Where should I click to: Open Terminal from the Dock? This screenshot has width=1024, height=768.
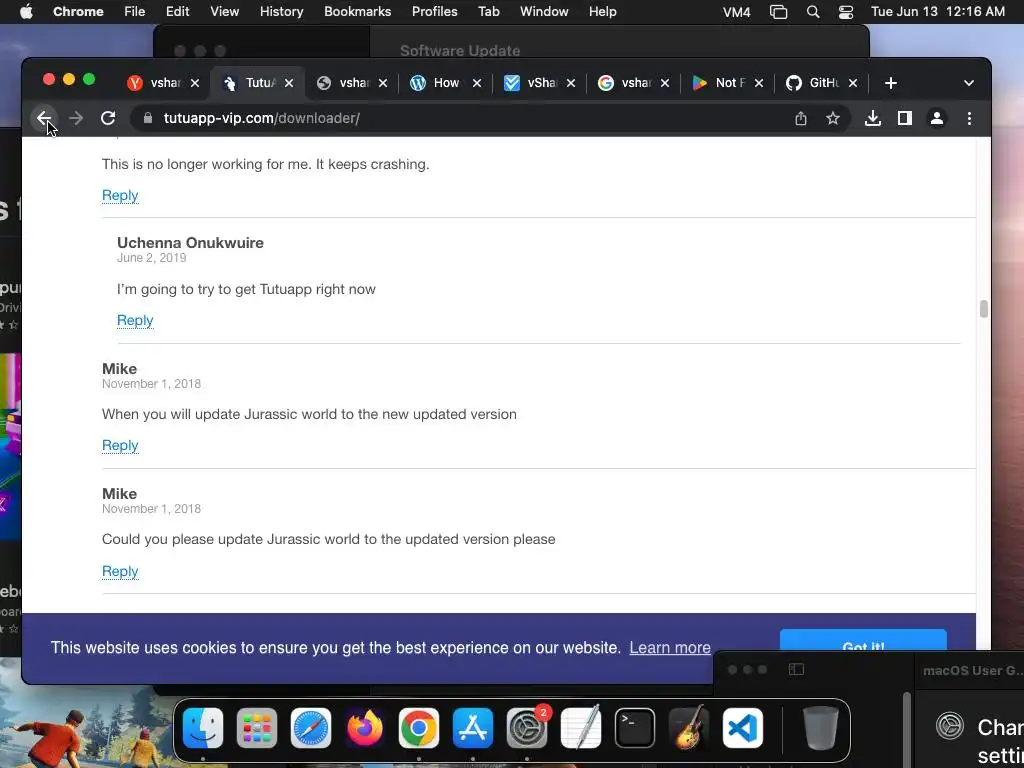tap(635, 728)
